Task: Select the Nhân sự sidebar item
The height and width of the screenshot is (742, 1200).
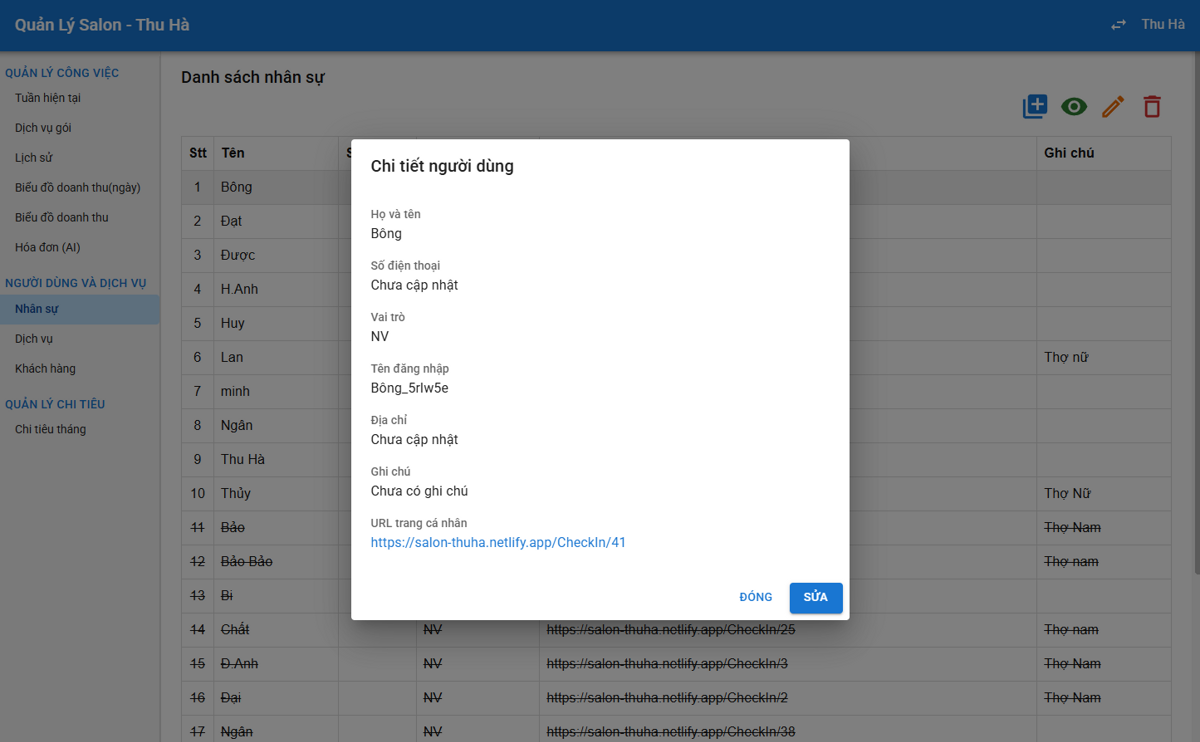Action: point(37,309)
